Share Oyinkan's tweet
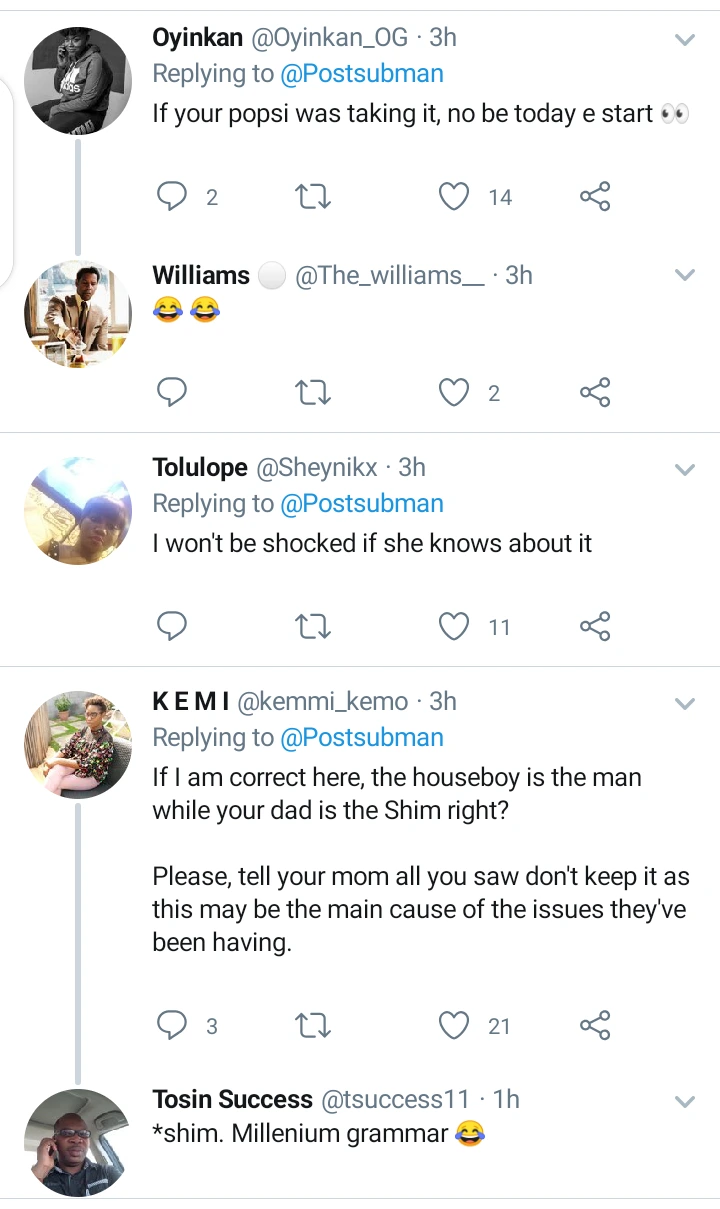 click(x=595, y=197)
